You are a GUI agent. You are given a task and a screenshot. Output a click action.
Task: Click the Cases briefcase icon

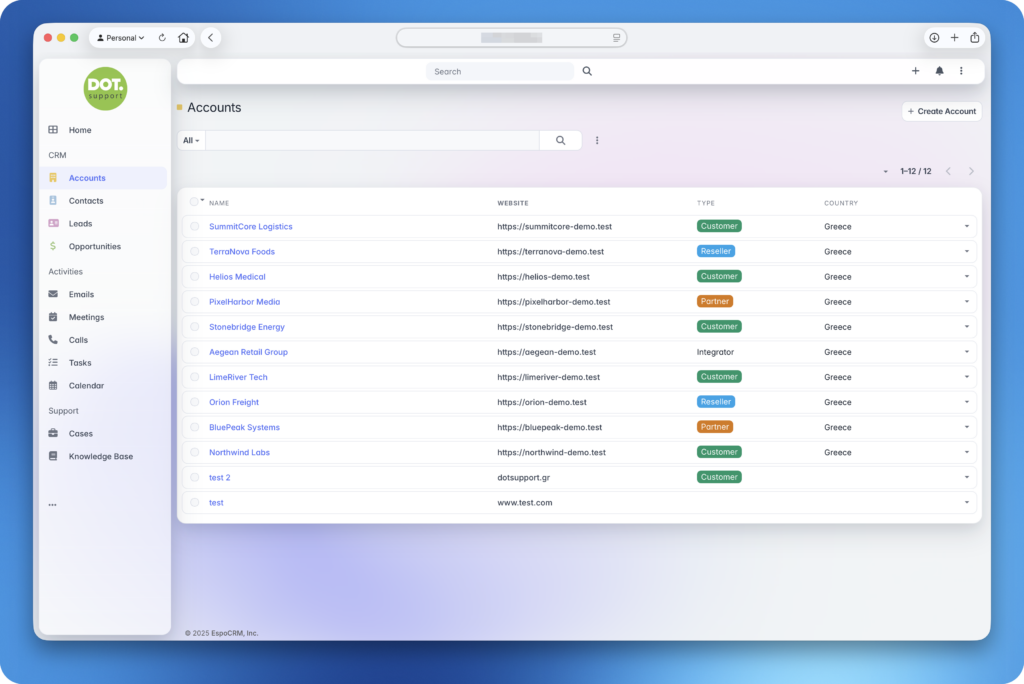(53, 433)
